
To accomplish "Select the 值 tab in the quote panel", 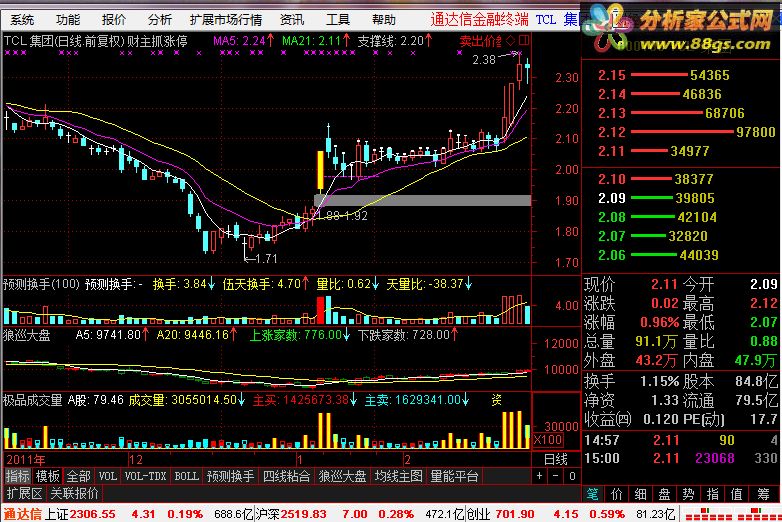I will coord(737,494).
